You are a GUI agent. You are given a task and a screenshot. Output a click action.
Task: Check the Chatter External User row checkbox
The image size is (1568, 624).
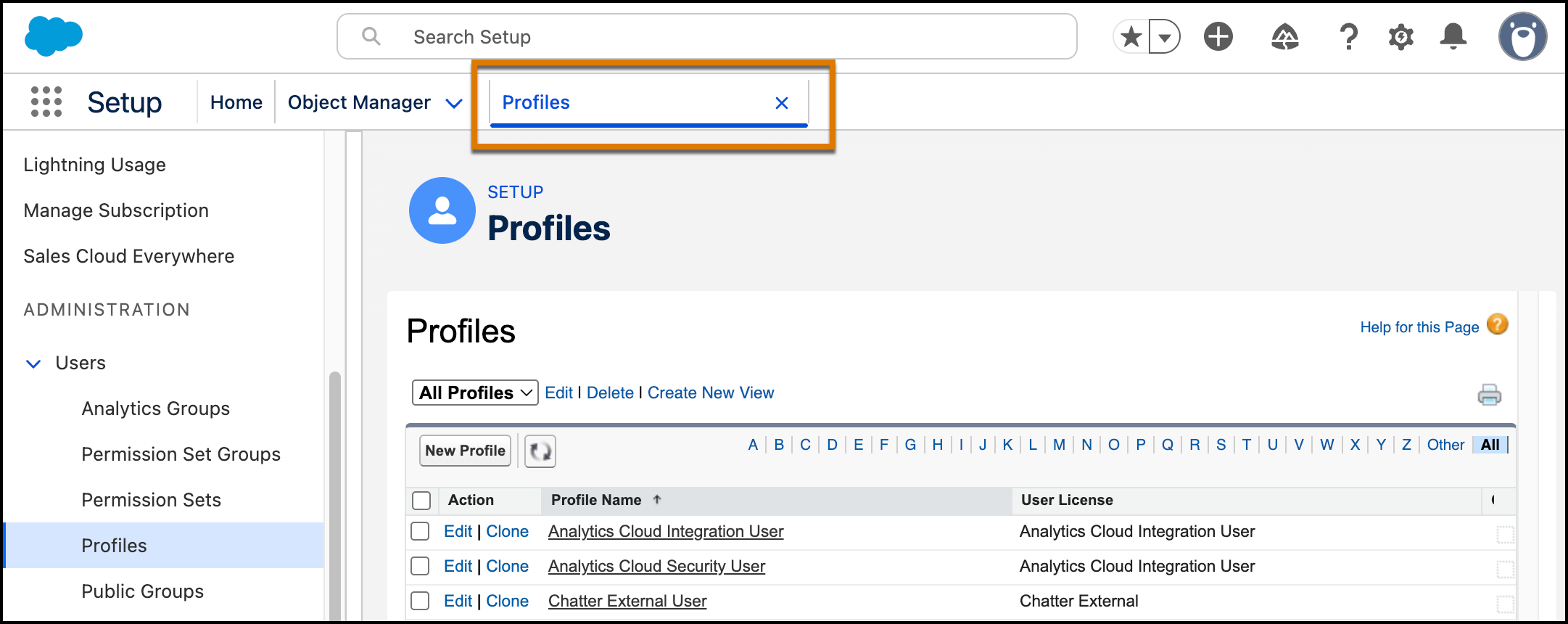click(420, 601)
